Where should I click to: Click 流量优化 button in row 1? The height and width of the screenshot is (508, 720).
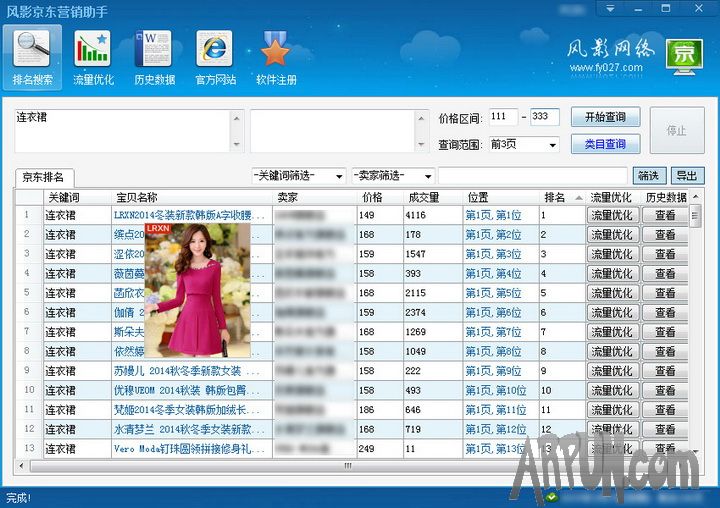pos(611,215)
